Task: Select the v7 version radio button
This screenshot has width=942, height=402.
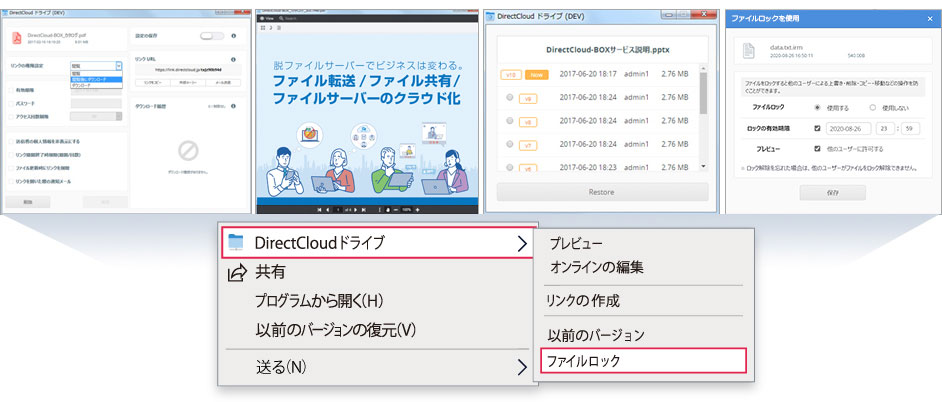Action: [509, 144]
